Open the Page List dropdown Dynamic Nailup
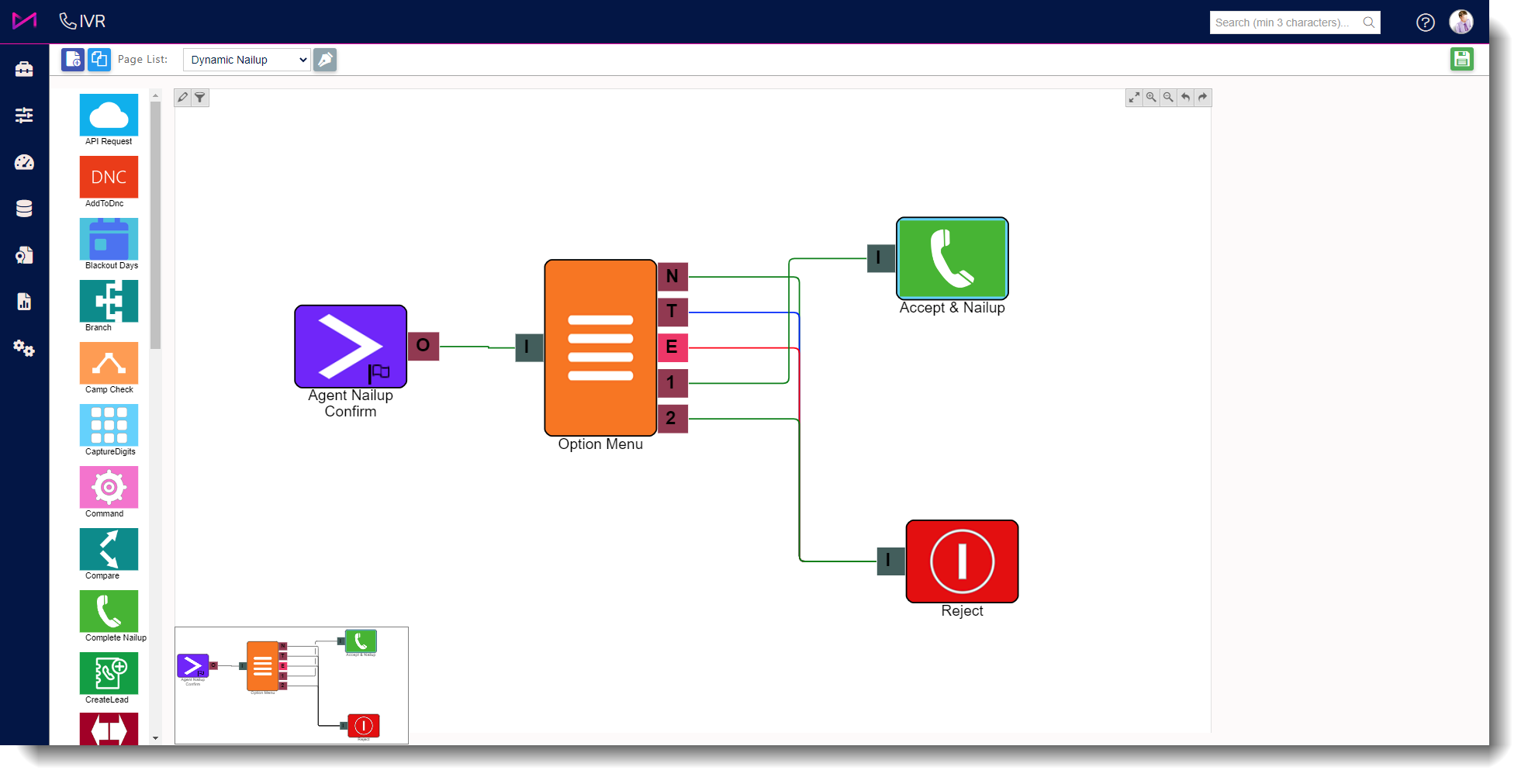1528x784 pixels. tap(247, 60)
